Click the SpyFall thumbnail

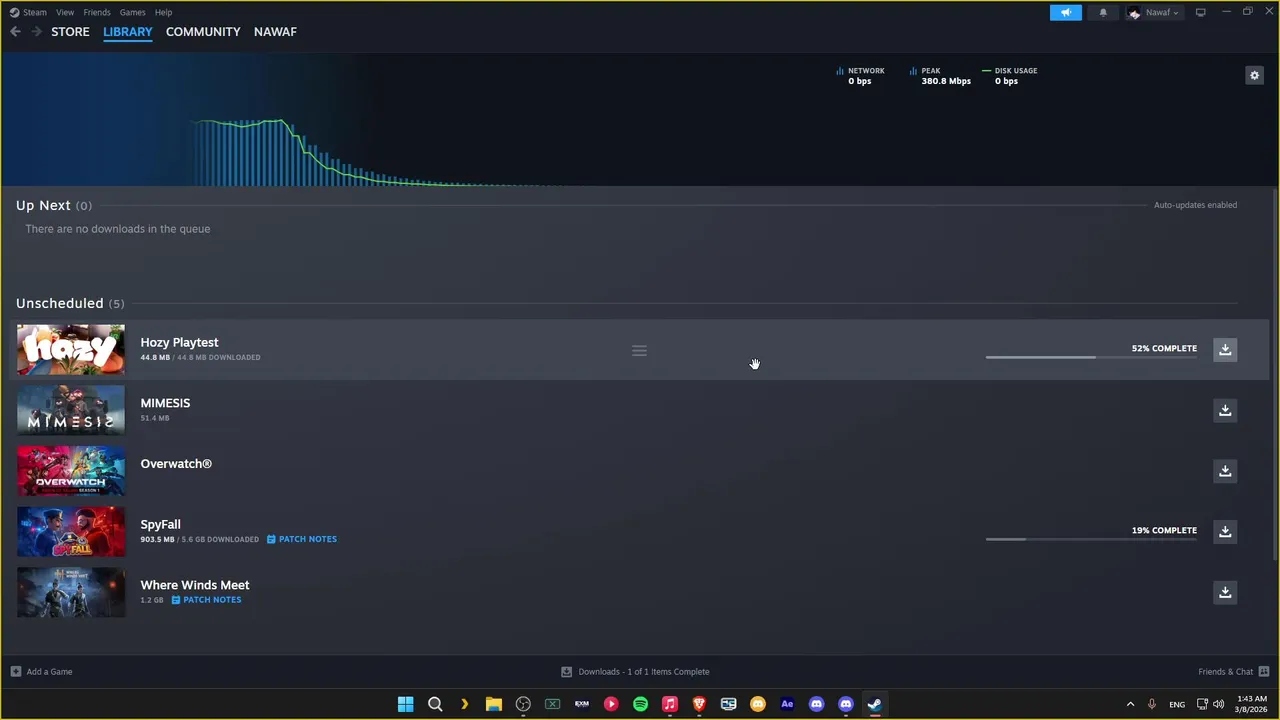[71, 532]
